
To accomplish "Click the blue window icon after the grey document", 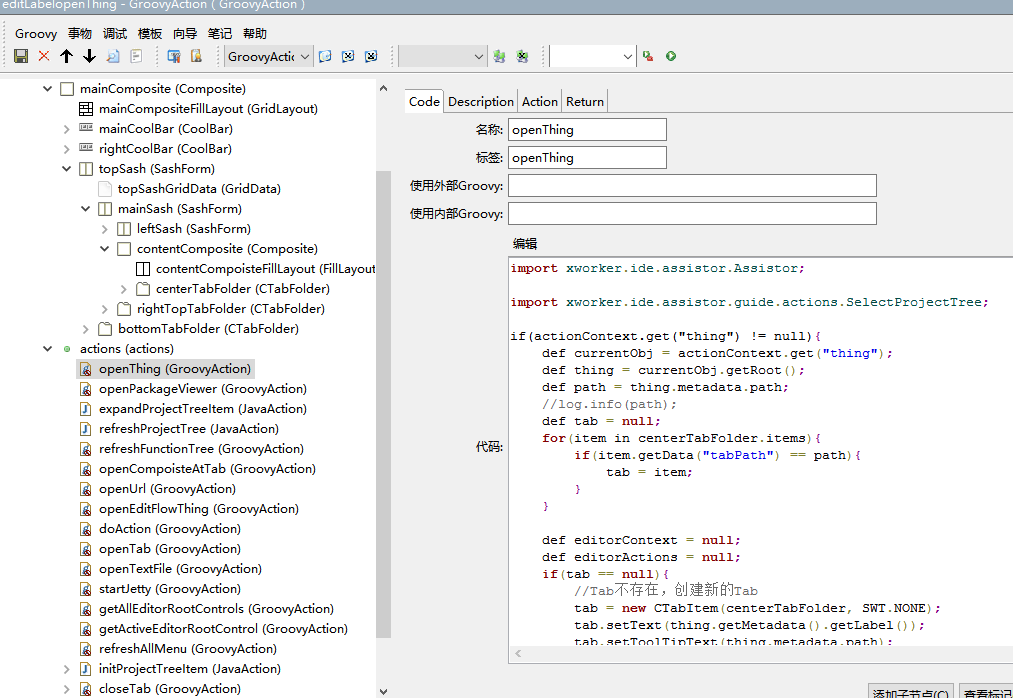I will pos(174,56).
